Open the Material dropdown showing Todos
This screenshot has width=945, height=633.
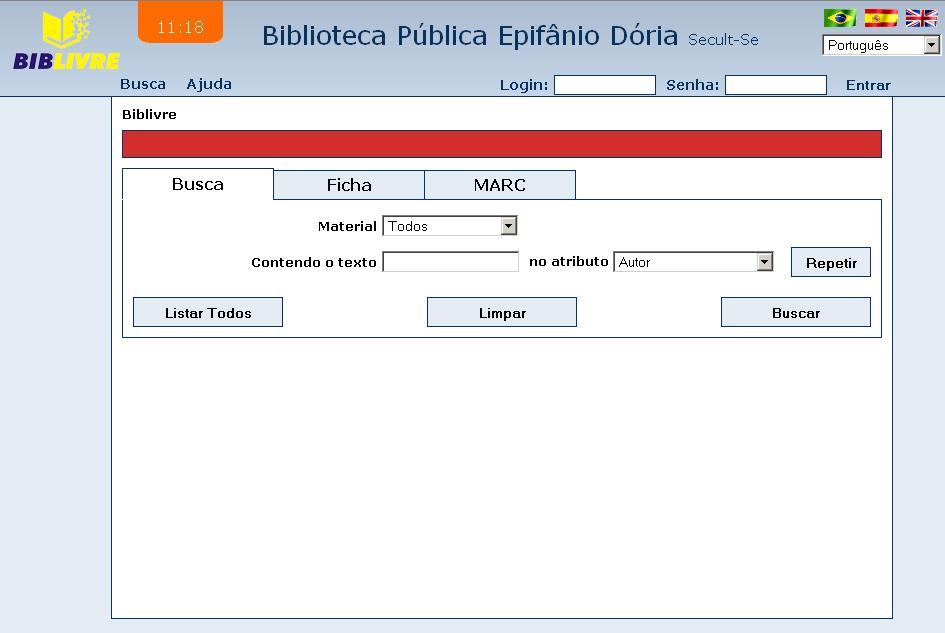pos(450,226)
